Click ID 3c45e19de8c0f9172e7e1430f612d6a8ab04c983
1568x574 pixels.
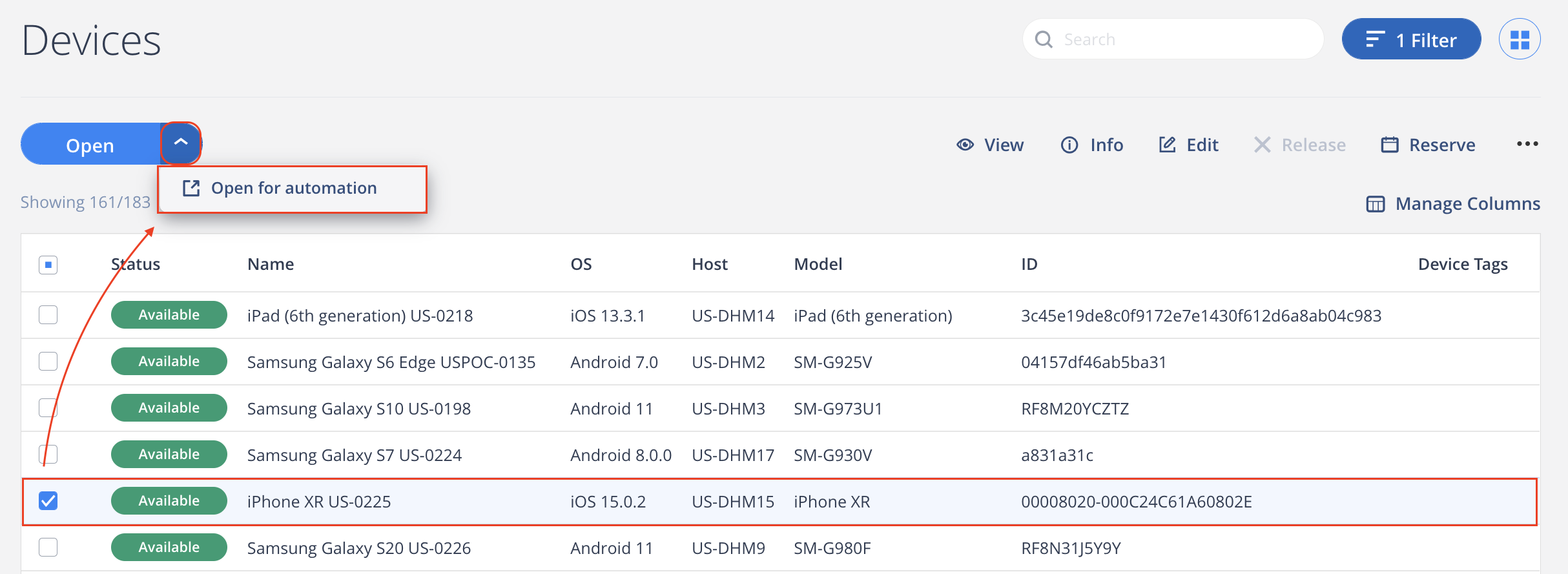[1201, 316]
